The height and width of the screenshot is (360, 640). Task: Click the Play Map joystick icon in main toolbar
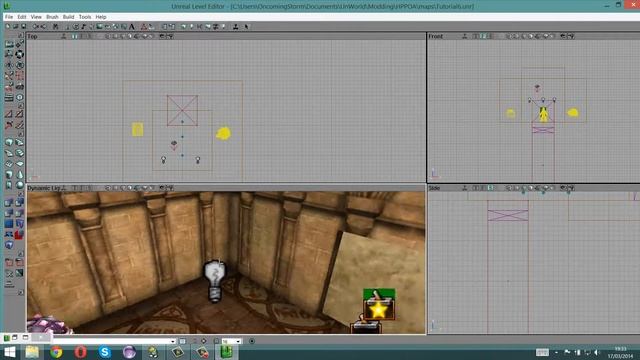(x=236, y=27)
